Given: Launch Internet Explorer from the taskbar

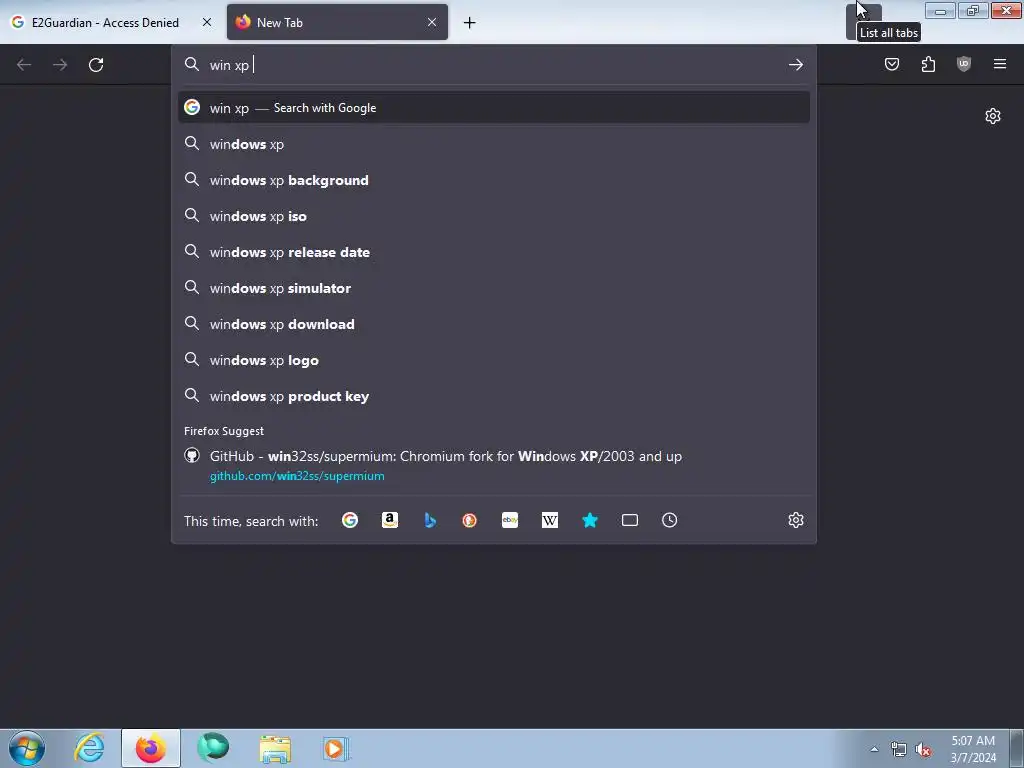Looking at the screenshot, I should (89, 748).
